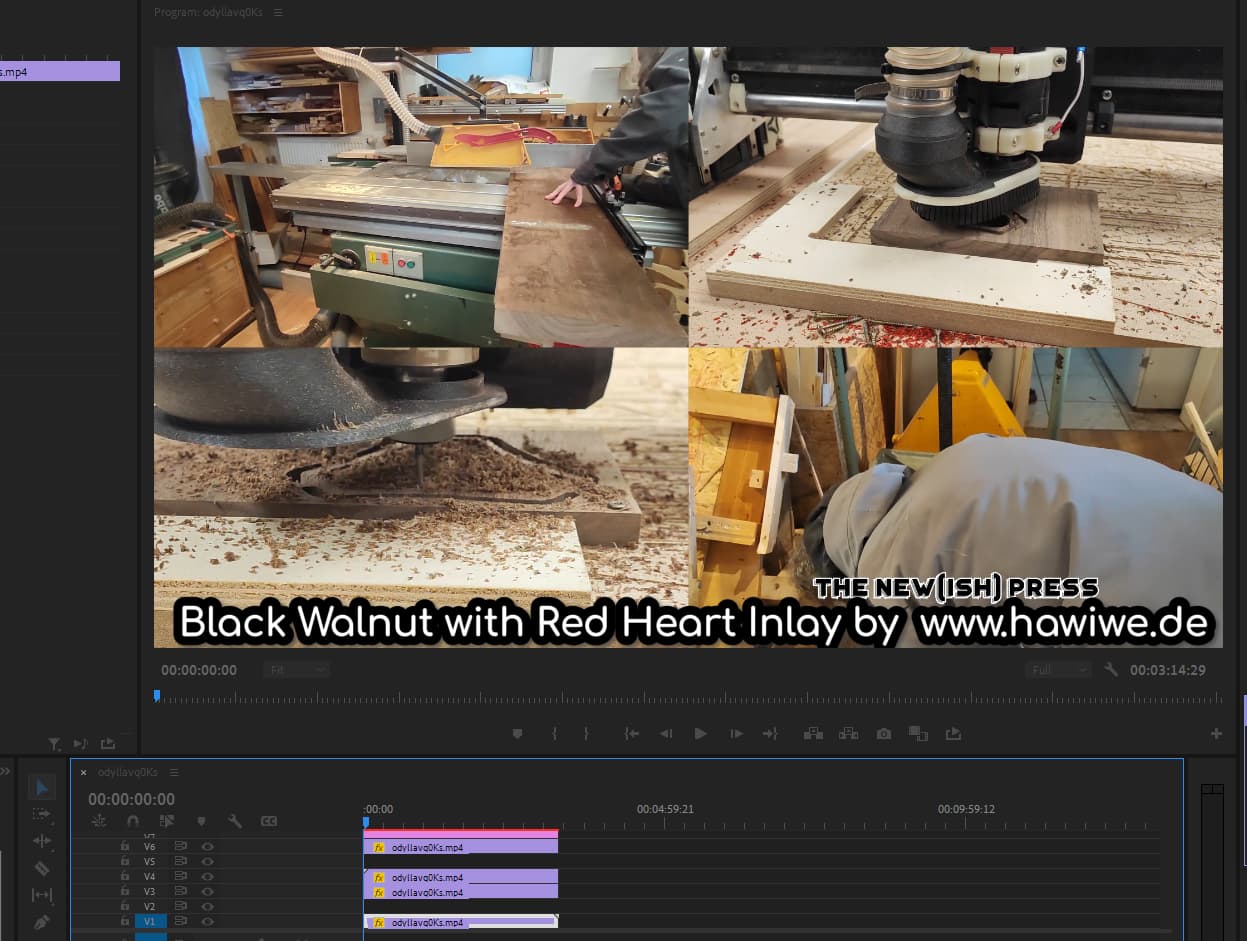Toggle the V1 track target
The height and width of the screenshot is (941, 1247).
coord(150,922)
